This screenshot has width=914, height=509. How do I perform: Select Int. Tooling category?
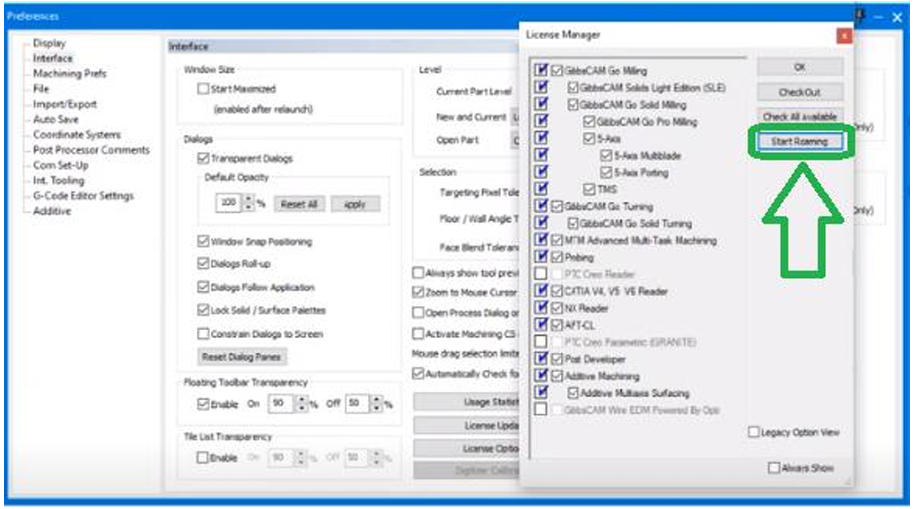[x=58, y=180]
